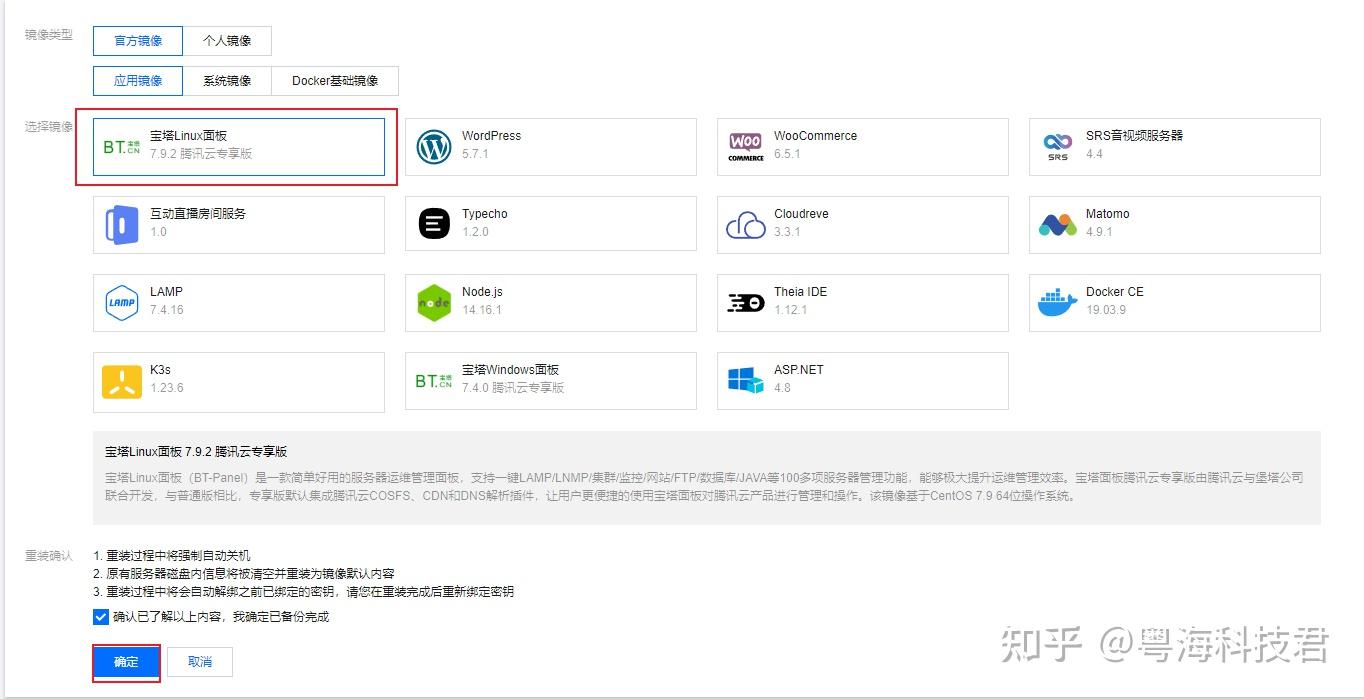This screenshot has width=1364, height=699.
Task: Choose the 互动直播房间服务 1.0 card
Action: [x=239, y=225]
